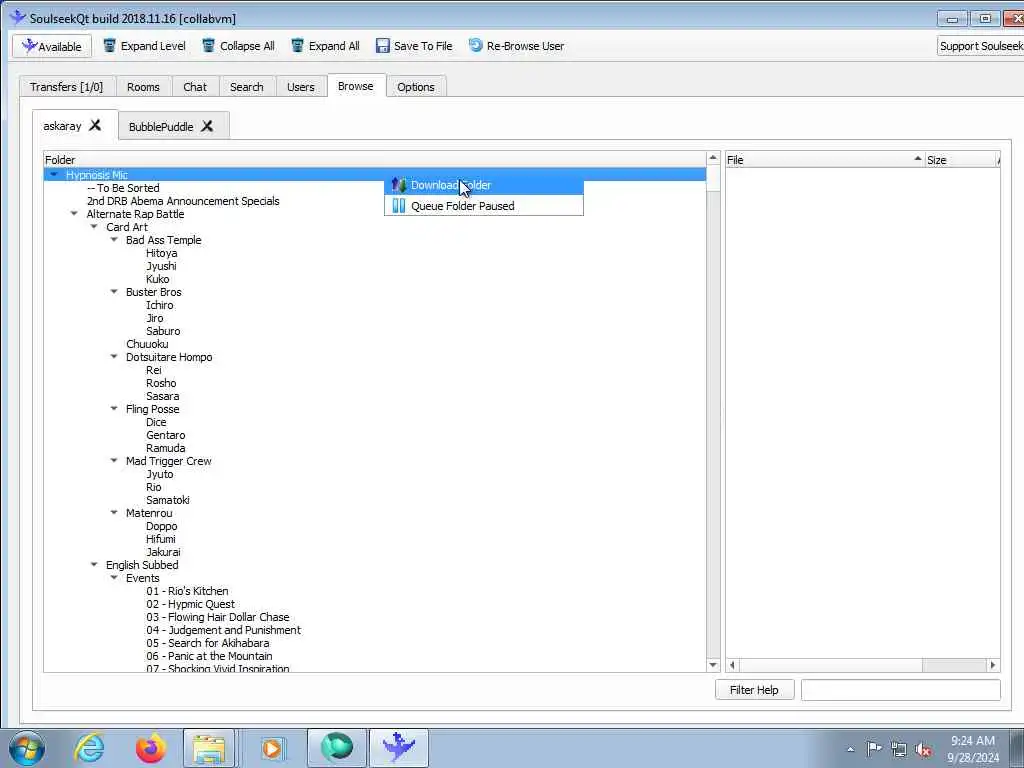Collapse the Buster Bros folder

(114, 292)
